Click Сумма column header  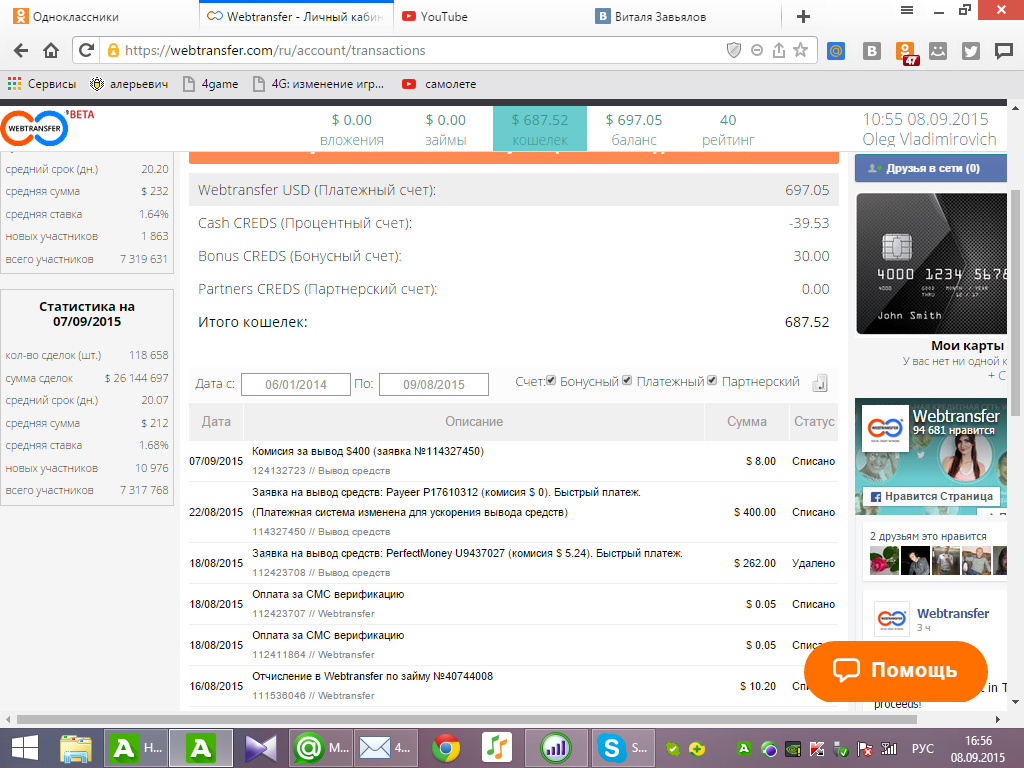pos(746,421)
